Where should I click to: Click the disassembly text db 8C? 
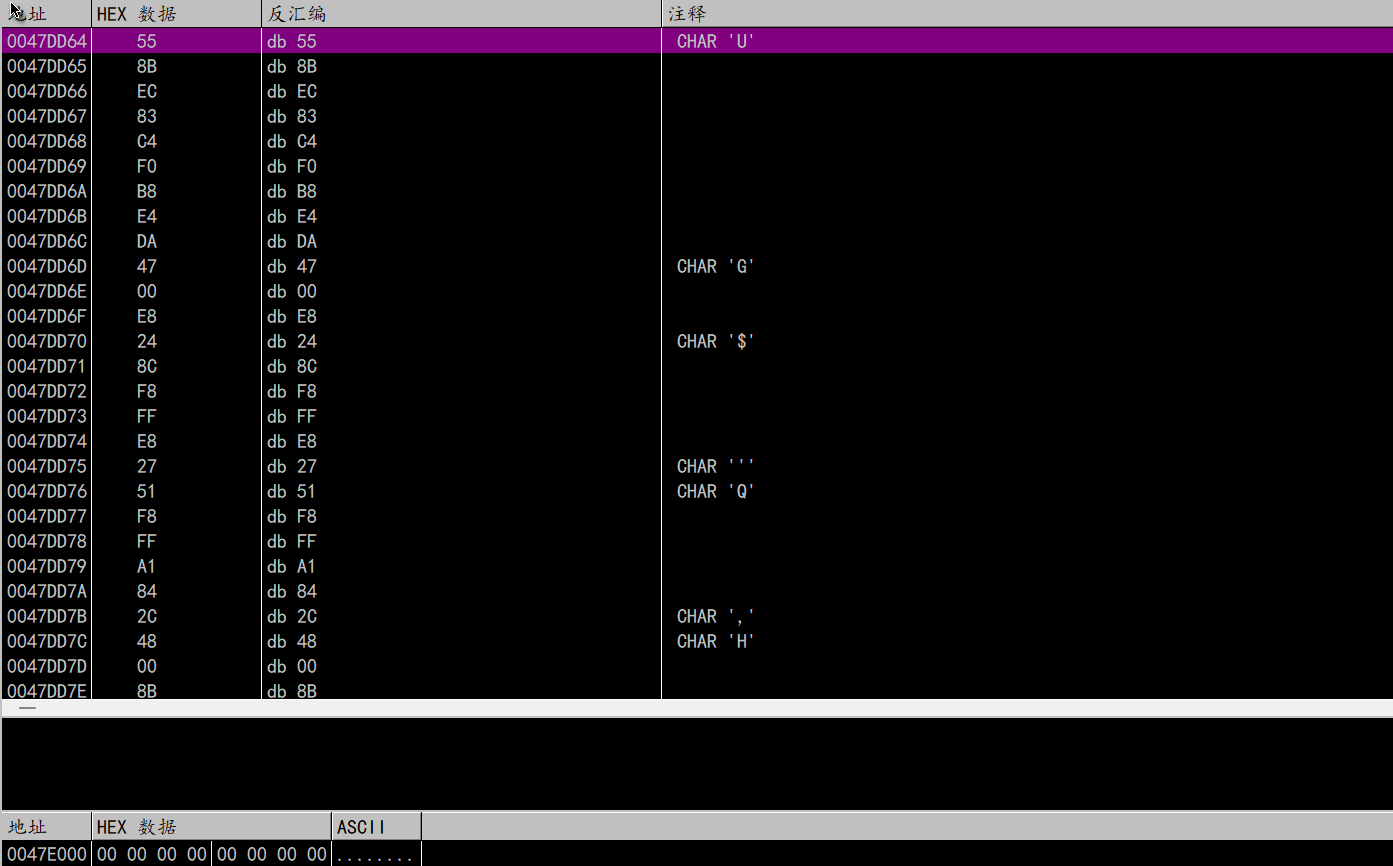[292, 366]
